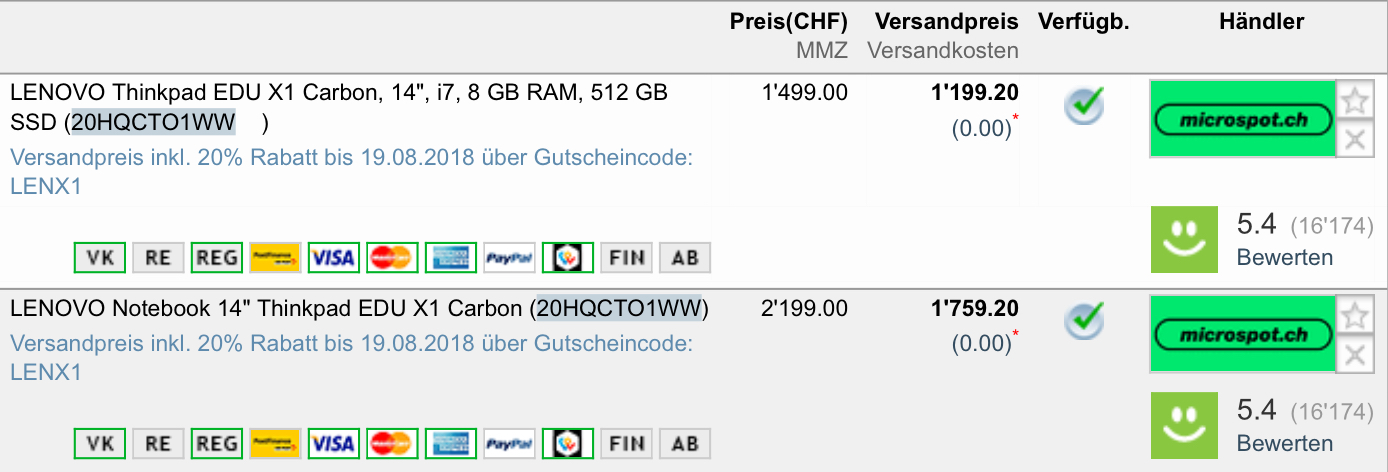Click the TWINT icon in first offer
Viewport: 1388px width, 472px height.
coord(568,258)
